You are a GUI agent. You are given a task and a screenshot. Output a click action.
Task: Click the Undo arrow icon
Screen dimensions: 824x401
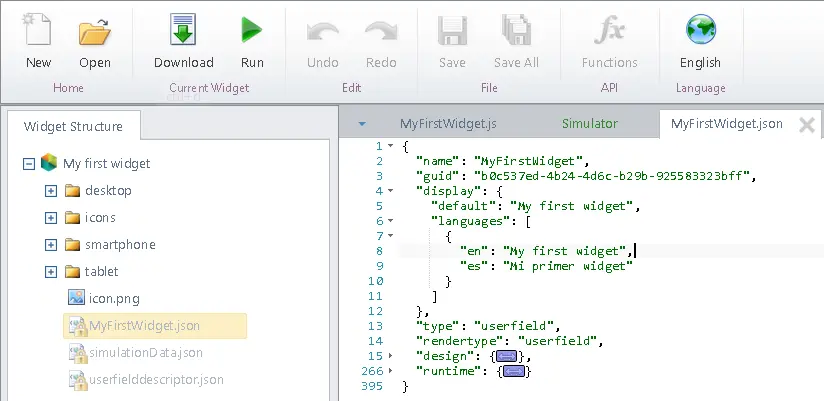coord(322,32)
